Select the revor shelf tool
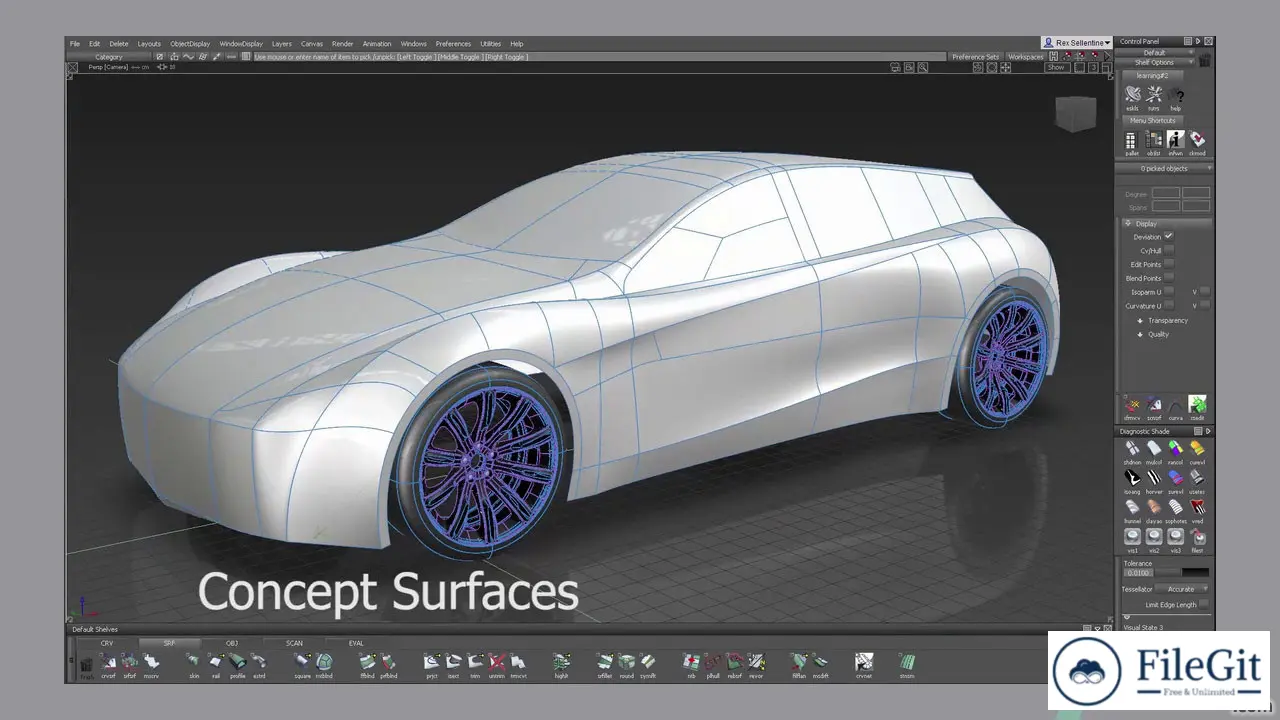The height and width of the screenshot is (720, 1280). point(756,664)
